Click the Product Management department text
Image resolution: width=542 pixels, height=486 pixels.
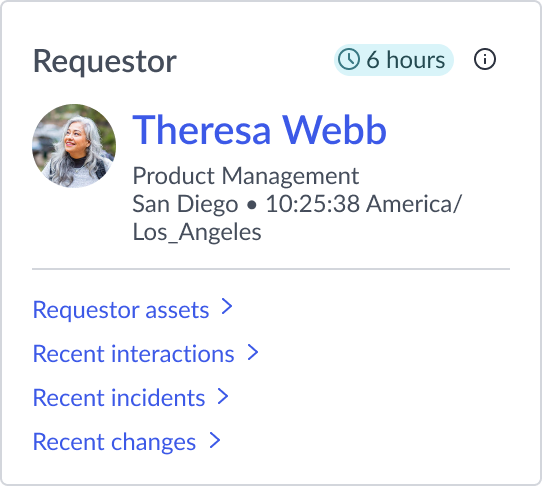[x=246, y=176]
